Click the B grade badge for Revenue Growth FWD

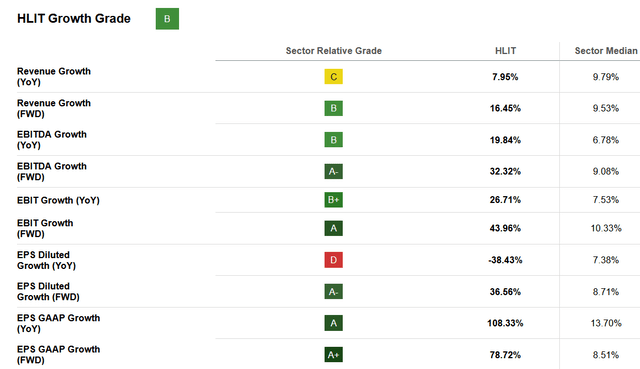point(333,108)
